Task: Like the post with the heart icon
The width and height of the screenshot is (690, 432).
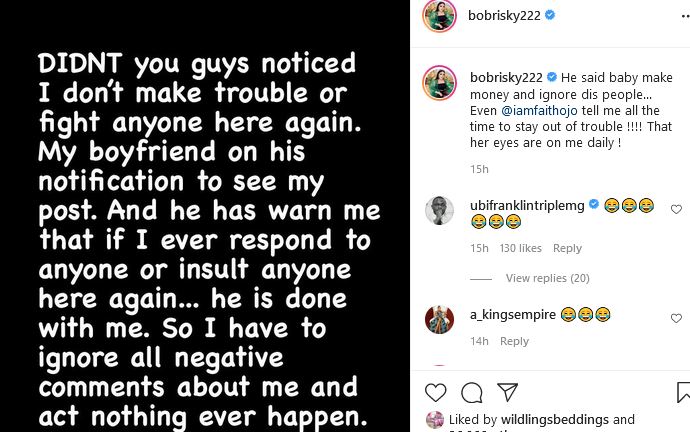Action: [x=436, y=392]
